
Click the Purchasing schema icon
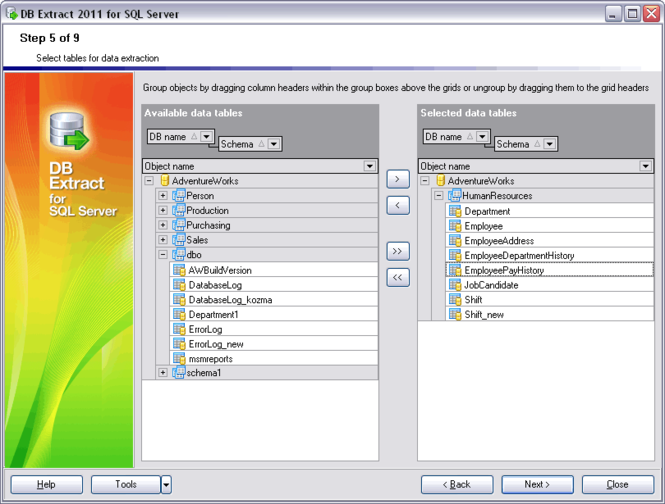click(x=179, y=225)
